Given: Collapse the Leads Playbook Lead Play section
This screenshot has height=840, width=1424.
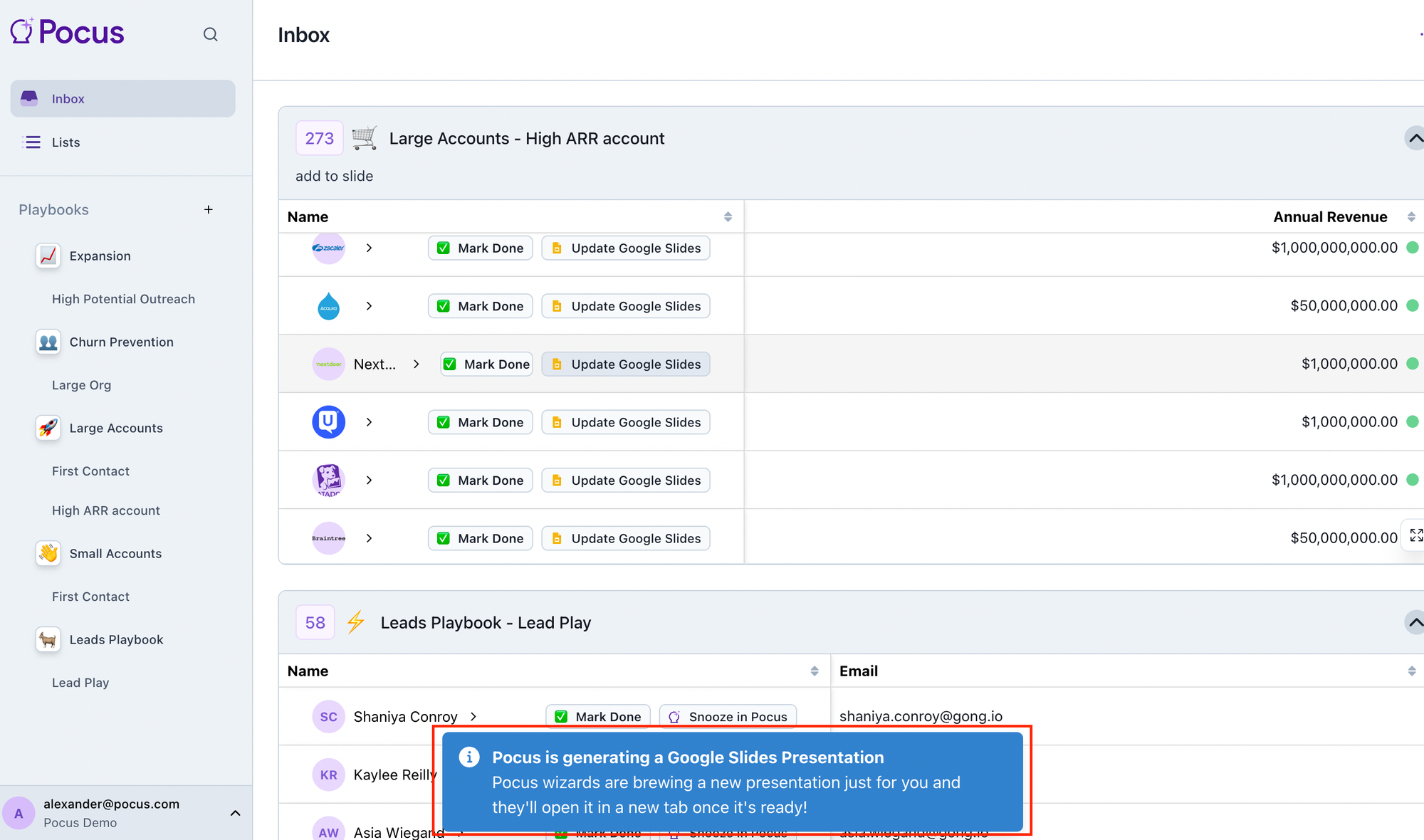Looking at the screenshot, I should tap(1415, 622).
